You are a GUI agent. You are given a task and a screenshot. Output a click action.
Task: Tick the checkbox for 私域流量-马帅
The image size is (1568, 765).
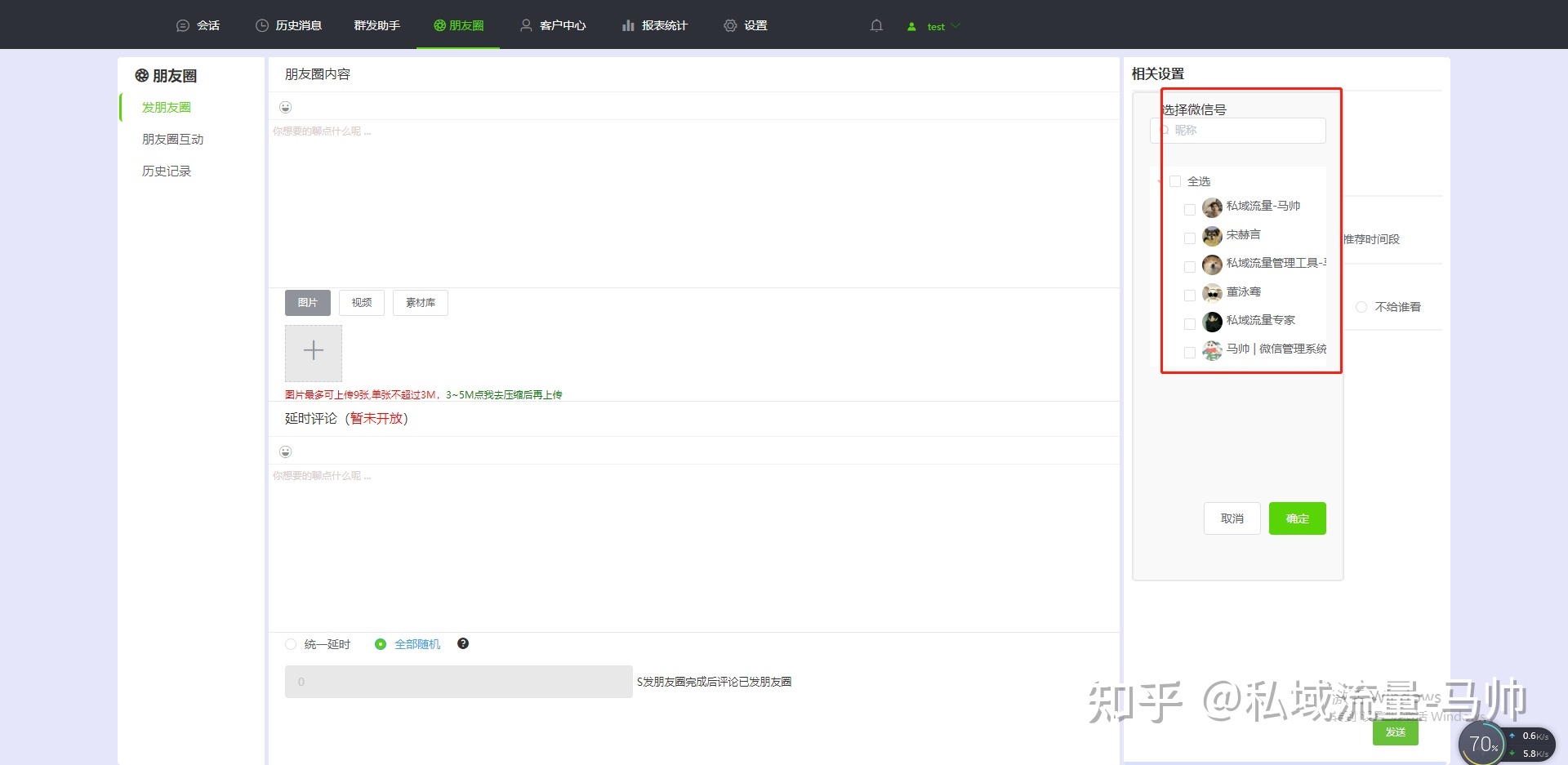1189,210
